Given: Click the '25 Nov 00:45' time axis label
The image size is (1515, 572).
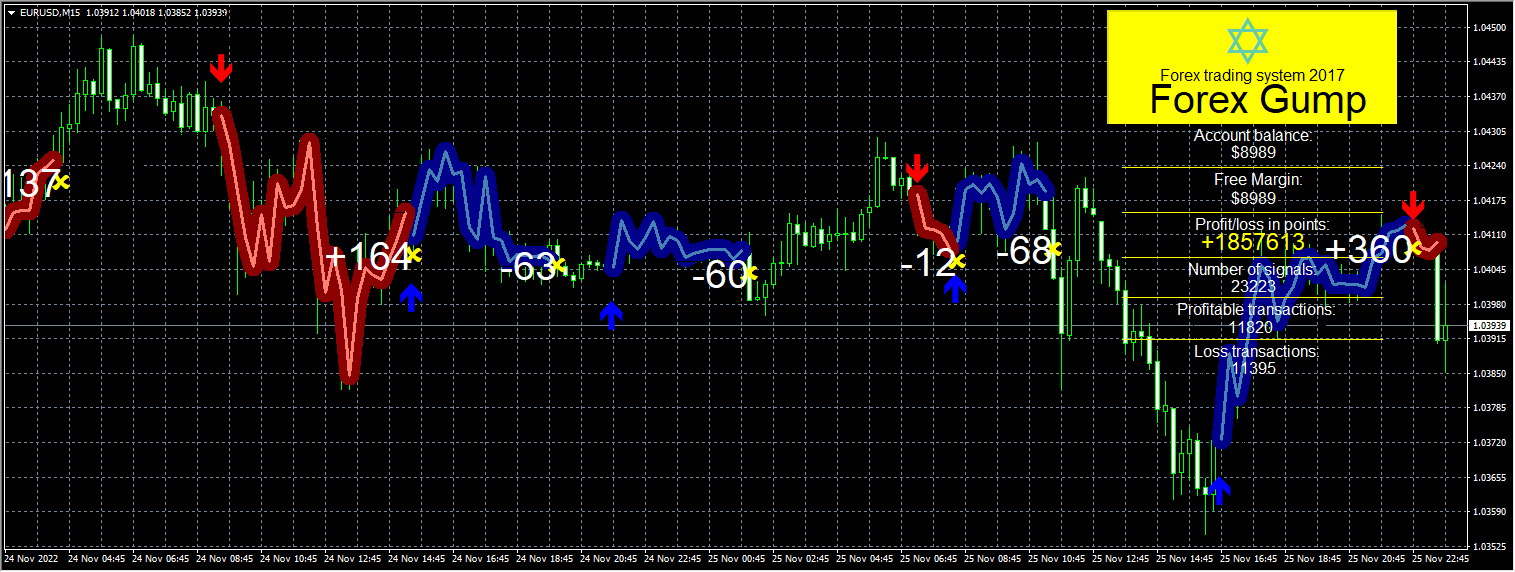Looking at the screenshot, I should (x=739, y=558).
